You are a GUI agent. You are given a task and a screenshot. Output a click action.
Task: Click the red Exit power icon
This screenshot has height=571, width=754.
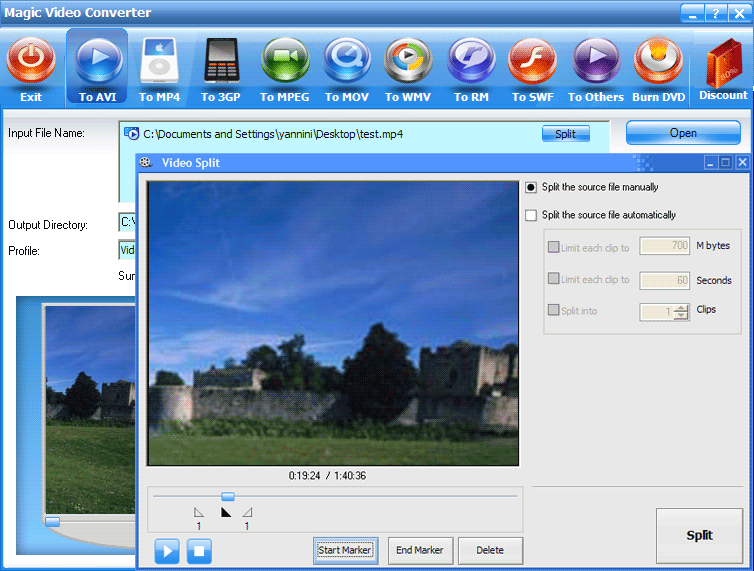tap(31, 62)
